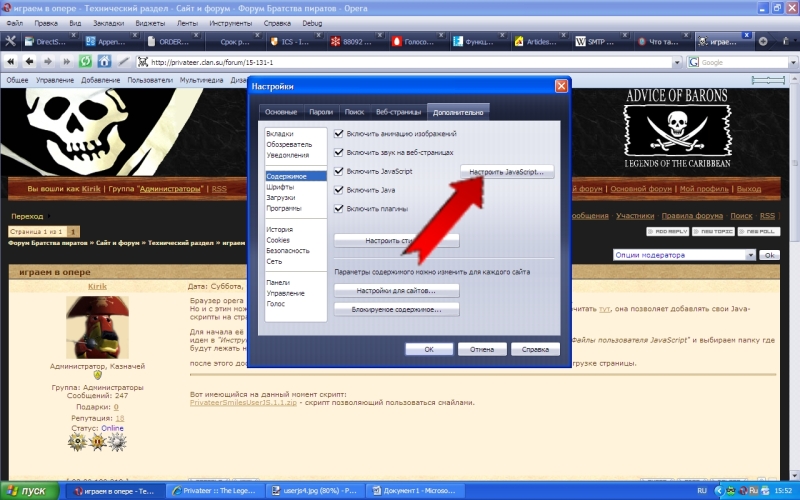Go back with the Back arrow

(x=30, y=62)
